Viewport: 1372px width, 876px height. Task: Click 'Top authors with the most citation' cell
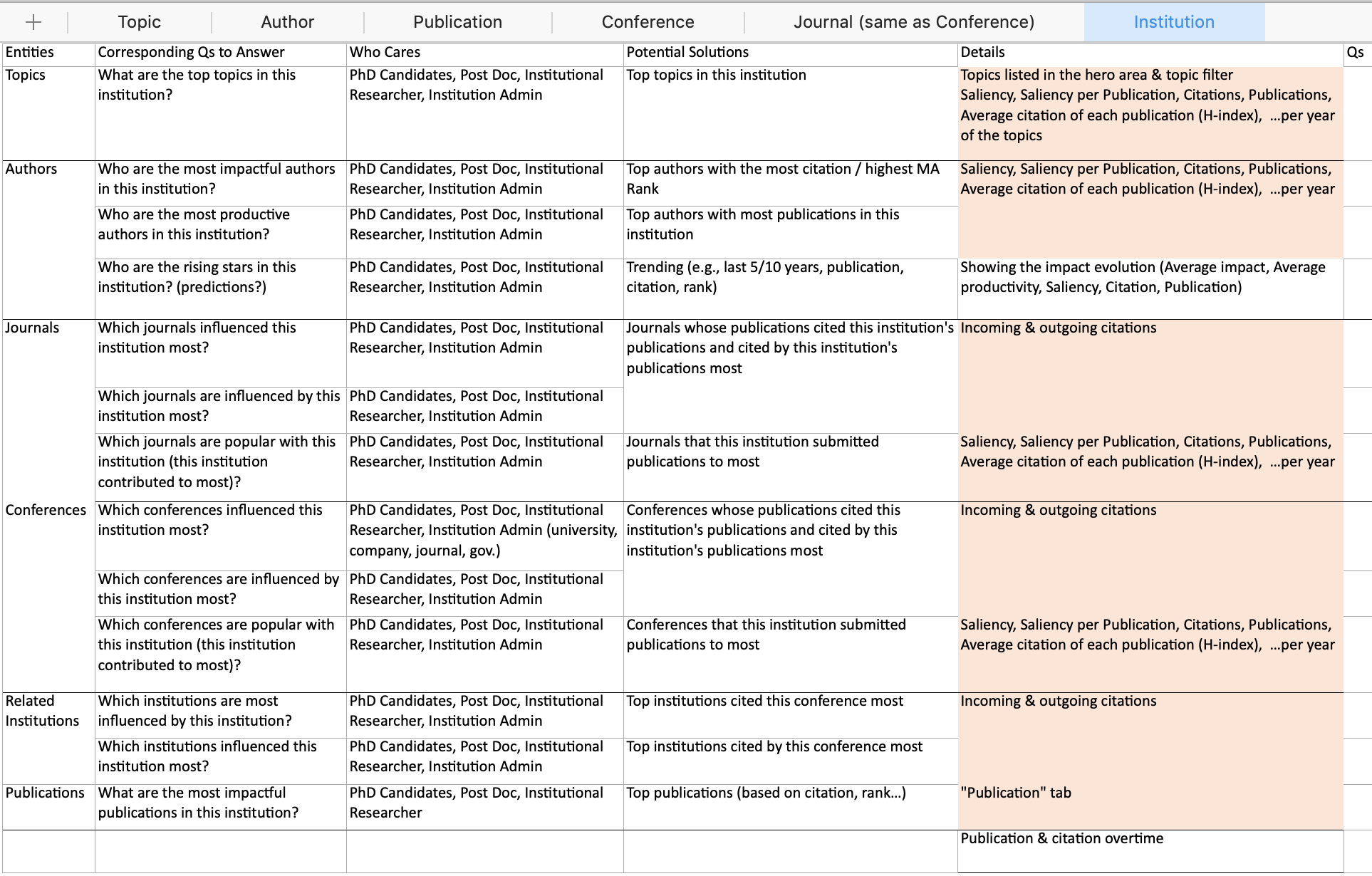click(x=791, y=183)
